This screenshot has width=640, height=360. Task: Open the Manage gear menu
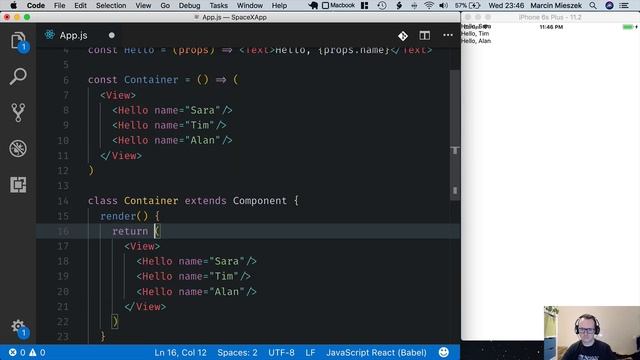pyautogui.click(x=18, y=327)
